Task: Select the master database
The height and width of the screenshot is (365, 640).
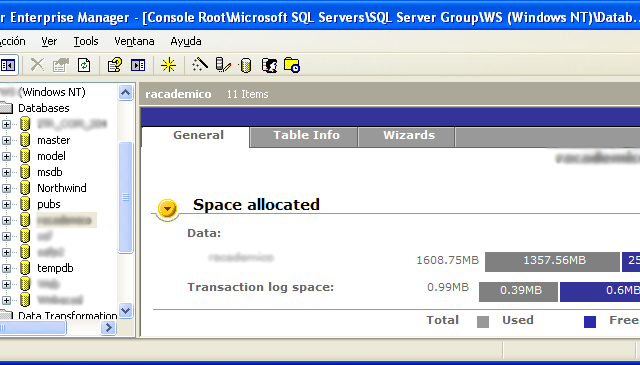Action: (53, 140)
